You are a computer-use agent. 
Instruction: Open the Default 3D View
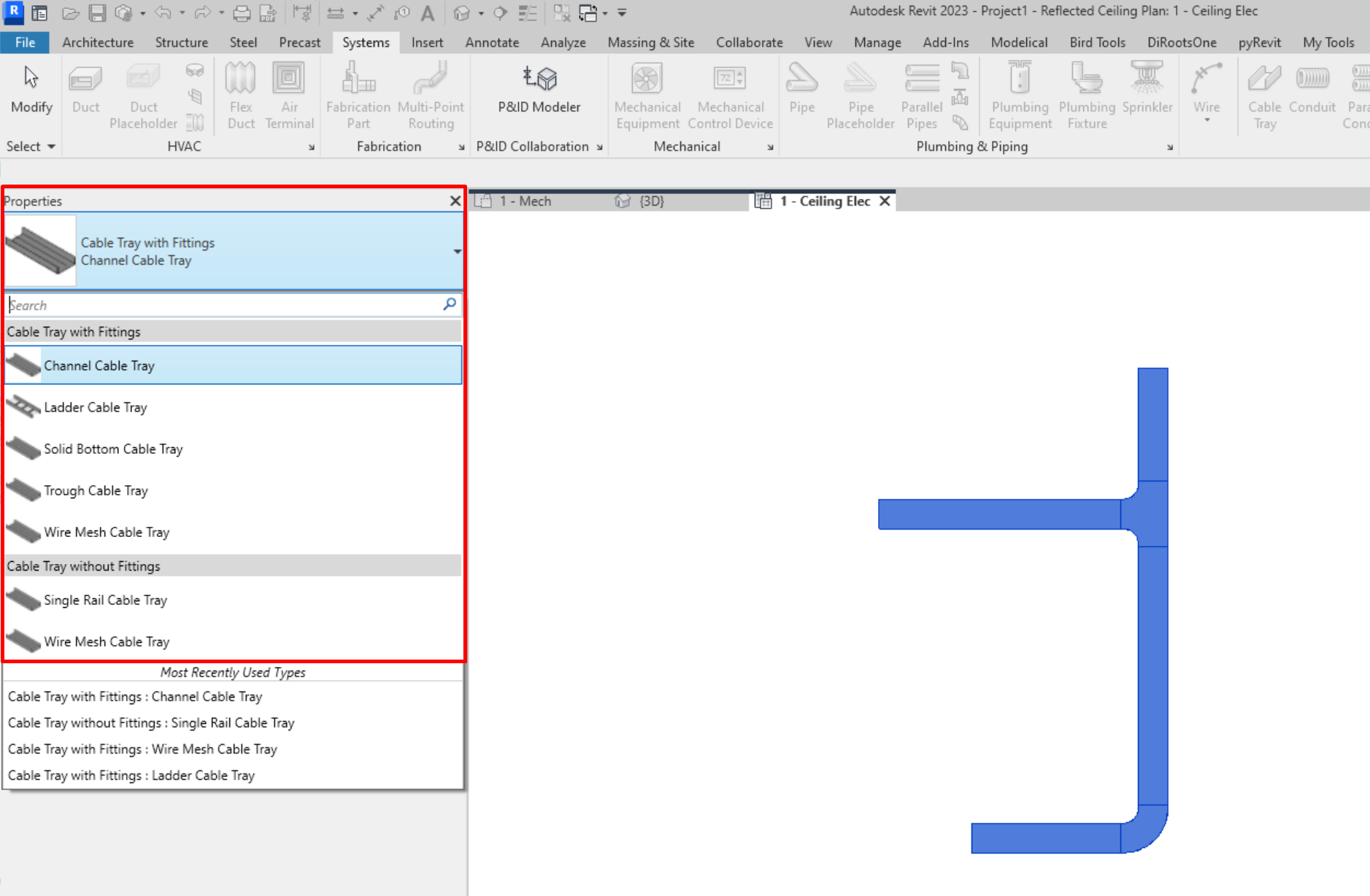point(461,13)
